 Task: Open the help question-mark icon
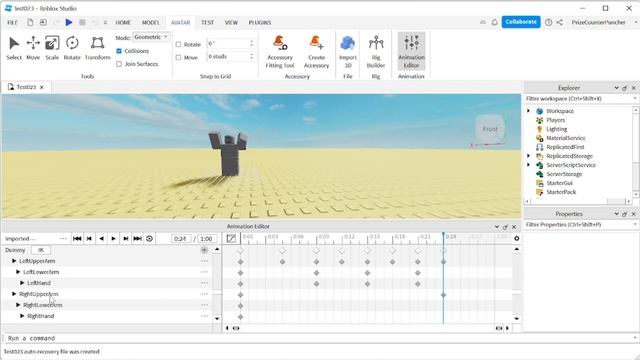[549, 22]
